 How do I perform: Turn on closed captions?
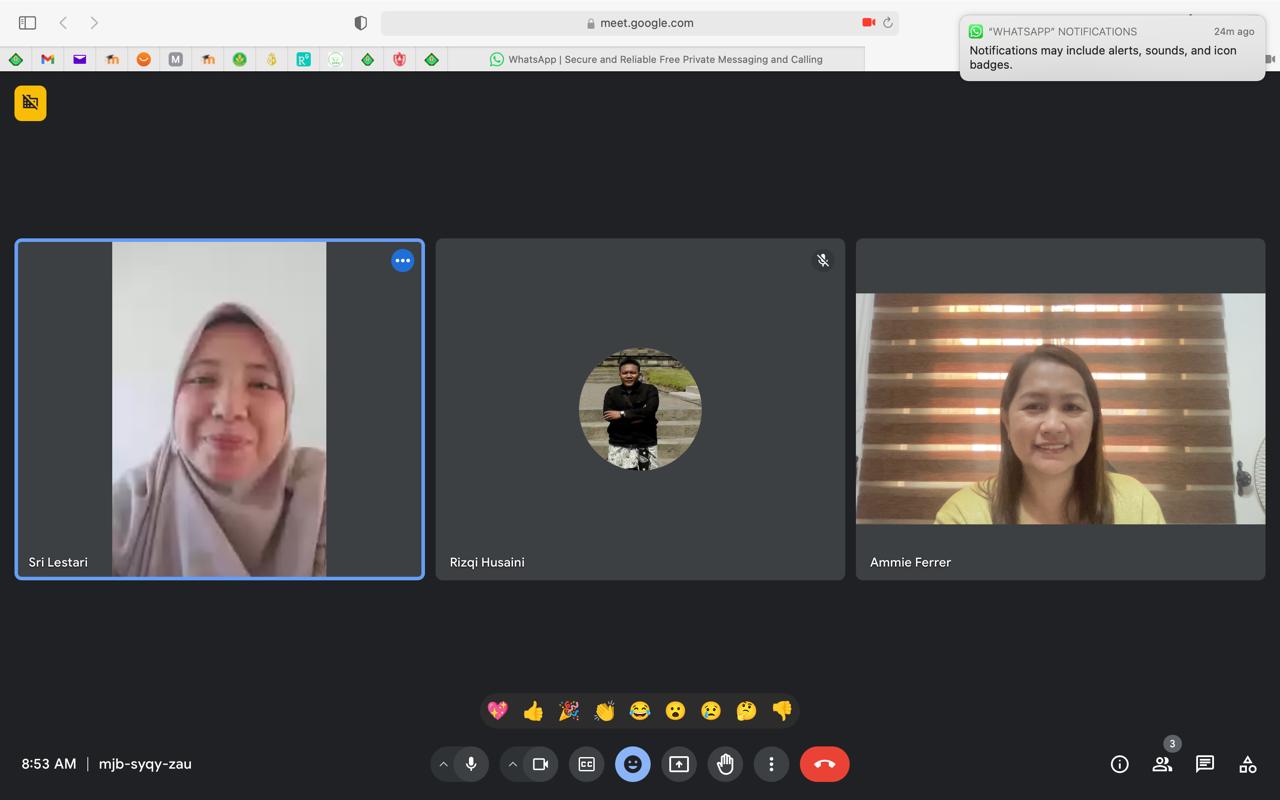[587, 764]
